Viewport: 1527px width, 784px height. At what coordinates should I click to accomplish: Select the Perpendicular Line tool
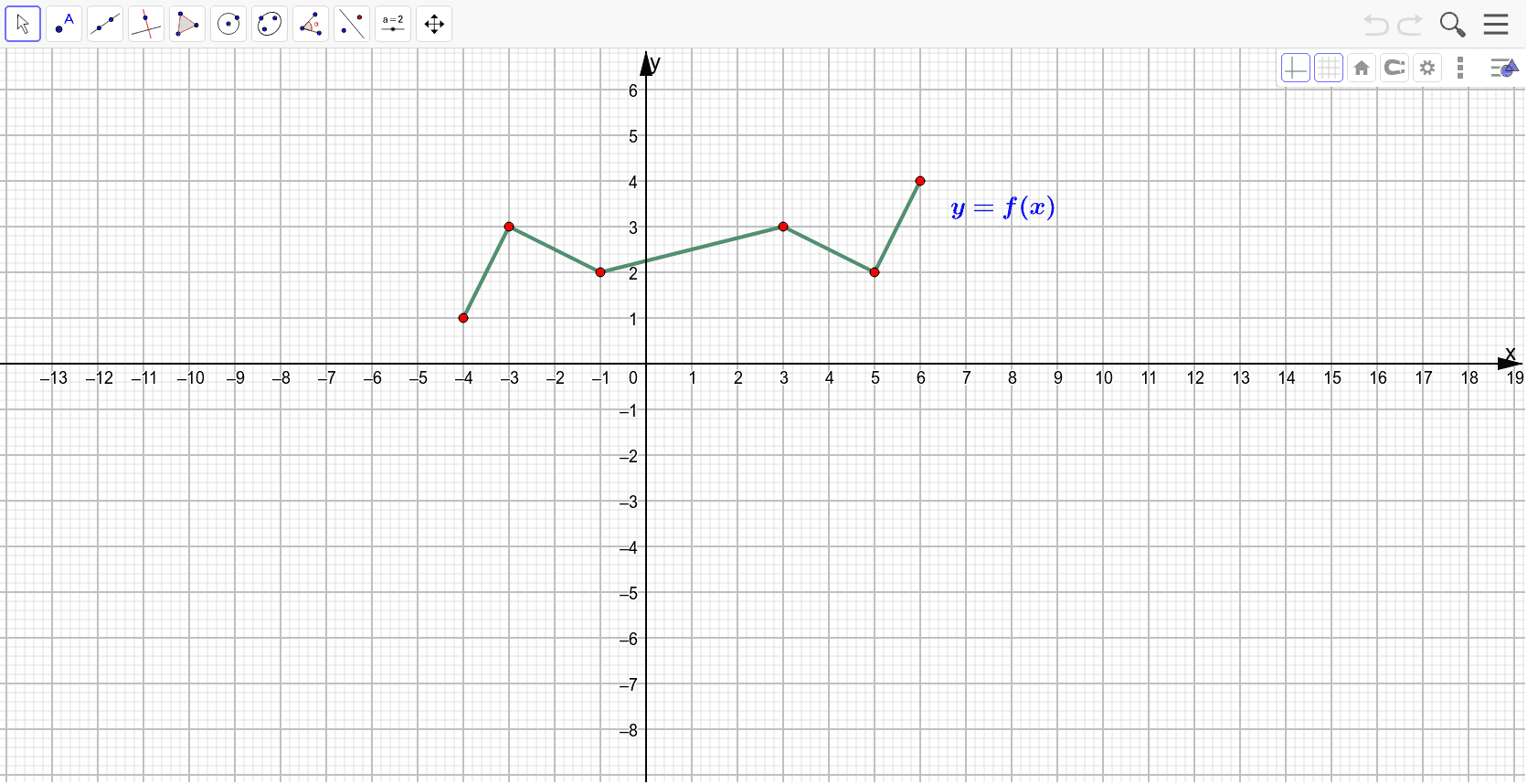click(x=146, y=24)
